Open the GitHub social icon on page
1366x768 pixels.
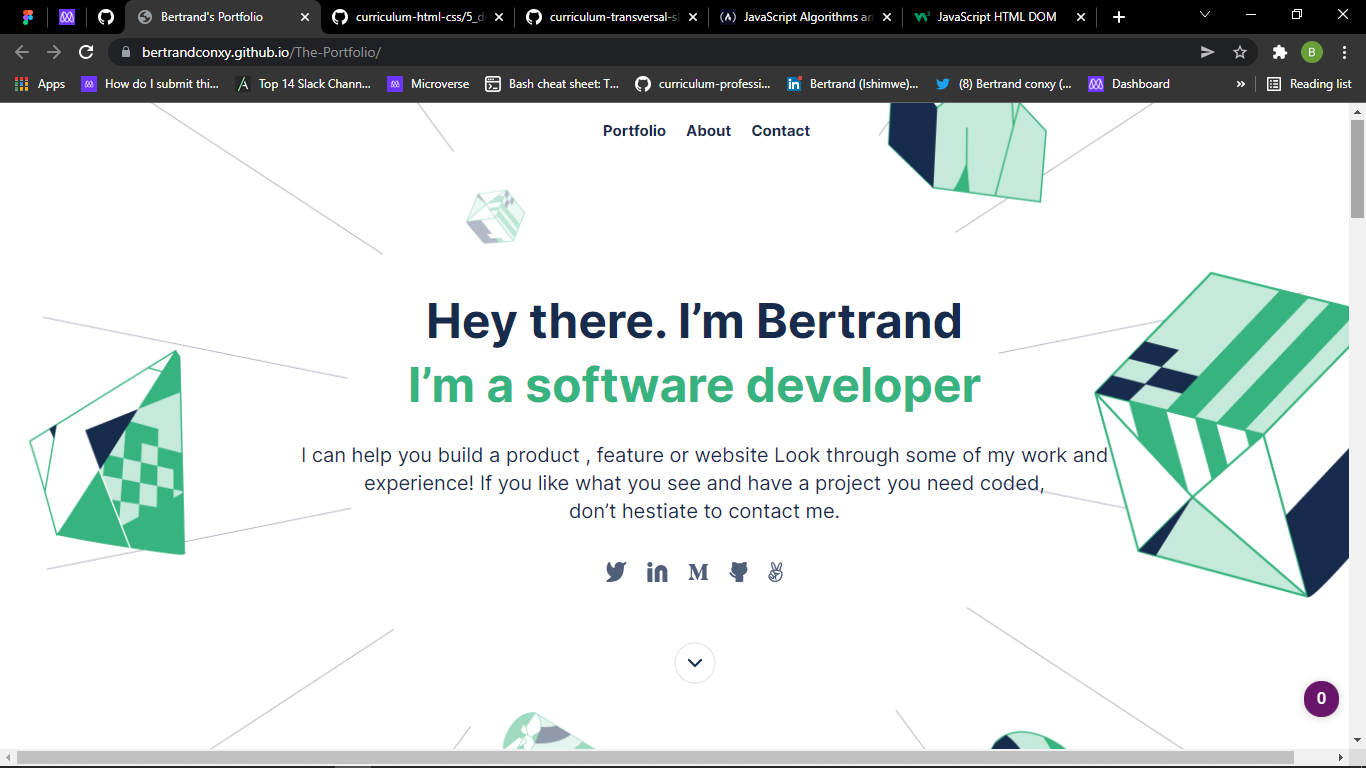click(x=739, y=572)
